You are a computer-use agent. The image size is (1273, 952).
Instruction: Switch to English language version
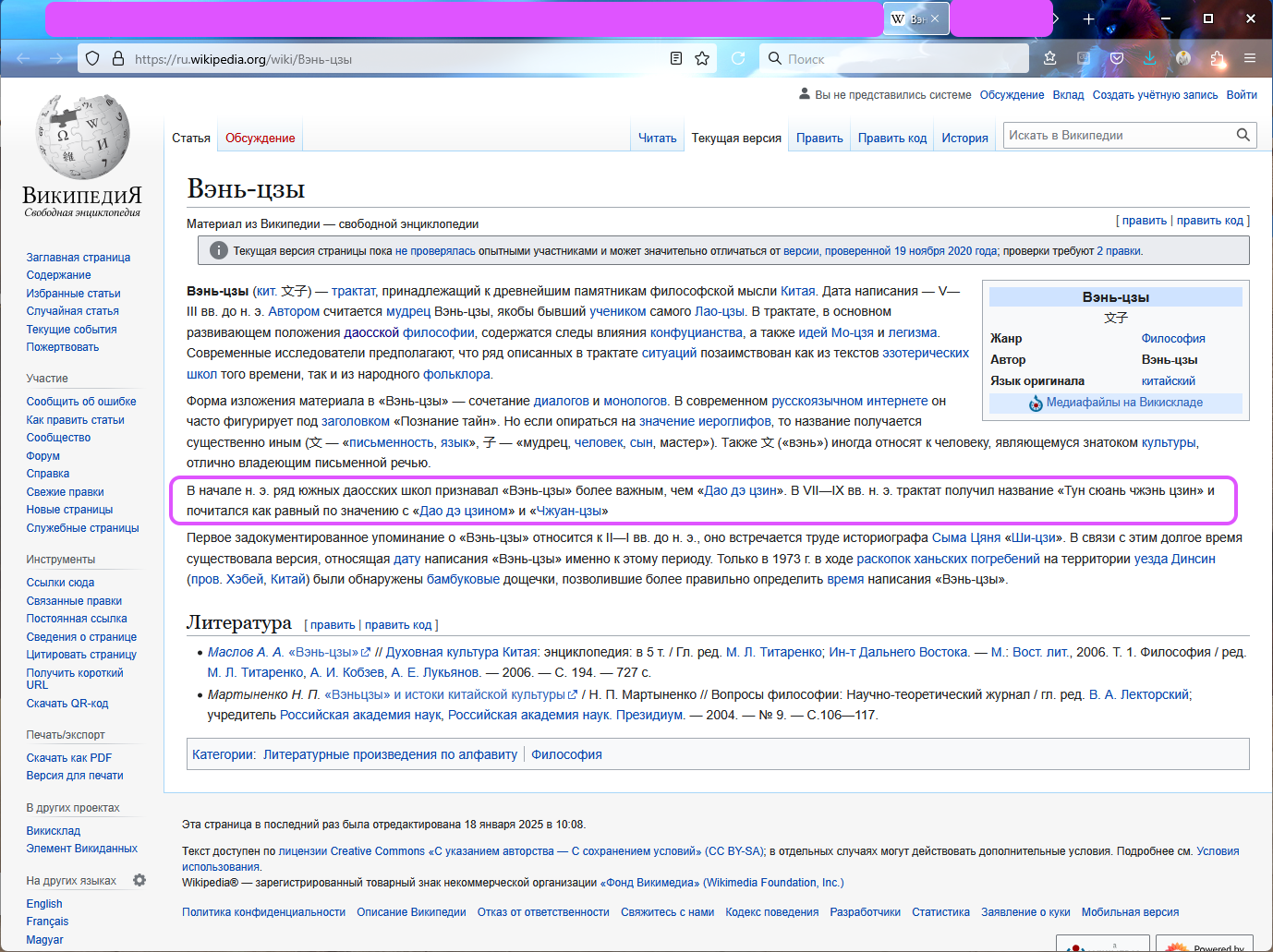click(x=44, y=904)
